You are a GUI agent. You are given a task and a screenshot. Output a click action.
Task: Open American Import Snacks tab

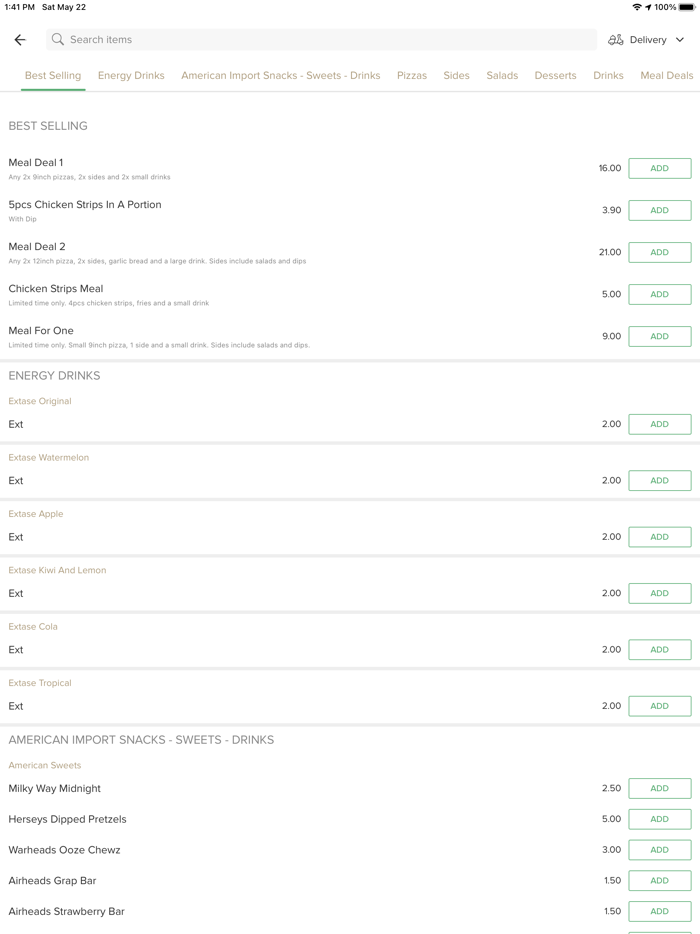281,76
